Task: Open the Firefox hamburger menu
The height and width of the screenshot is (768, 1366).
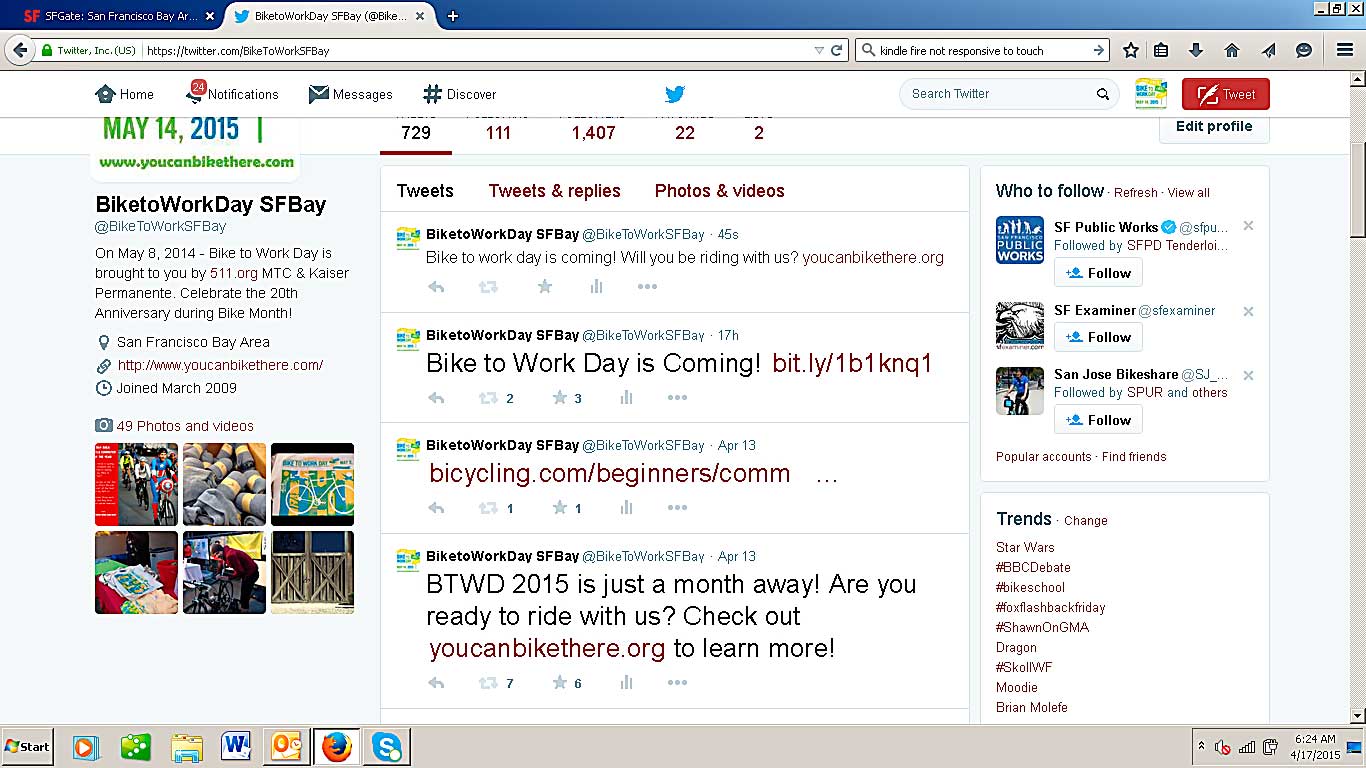Action: [1345, 50]
